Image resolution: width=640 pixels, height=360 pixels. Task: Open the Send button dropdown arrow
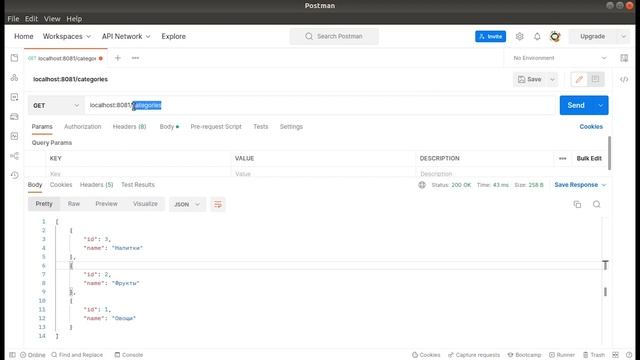tap(600, 105)
